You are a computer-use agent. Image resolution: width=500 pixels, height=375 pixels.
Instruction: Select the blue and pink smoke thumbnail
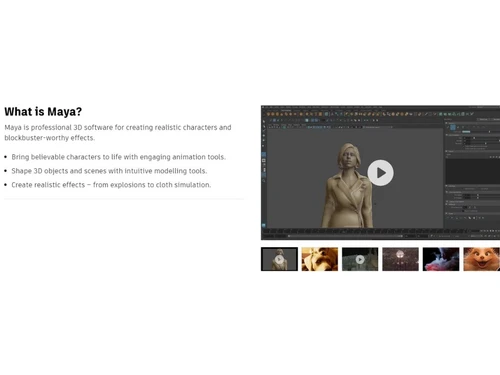[x=441, y=259]
